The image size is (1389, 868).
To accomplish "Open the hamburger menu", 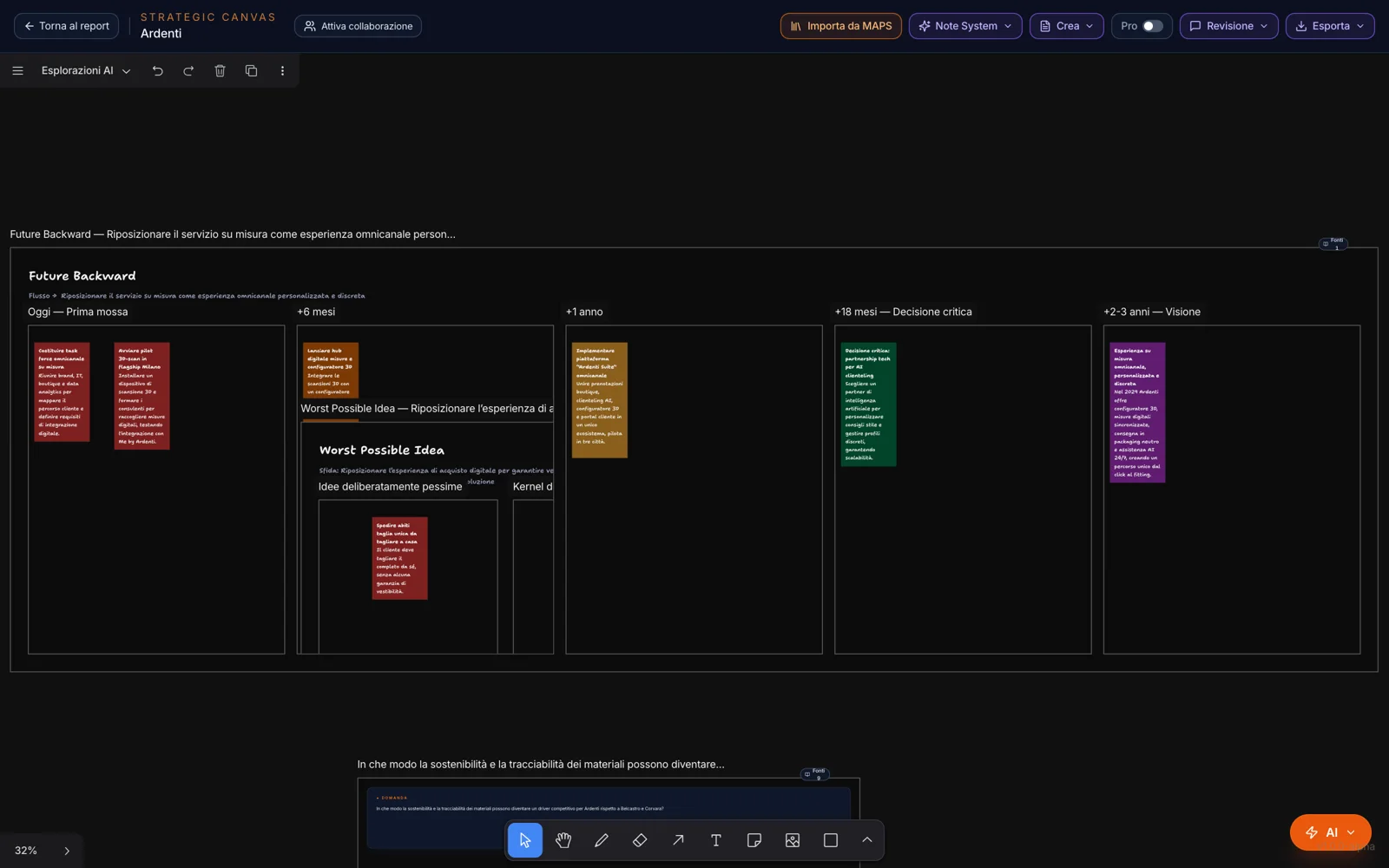I will pos(17,71).
